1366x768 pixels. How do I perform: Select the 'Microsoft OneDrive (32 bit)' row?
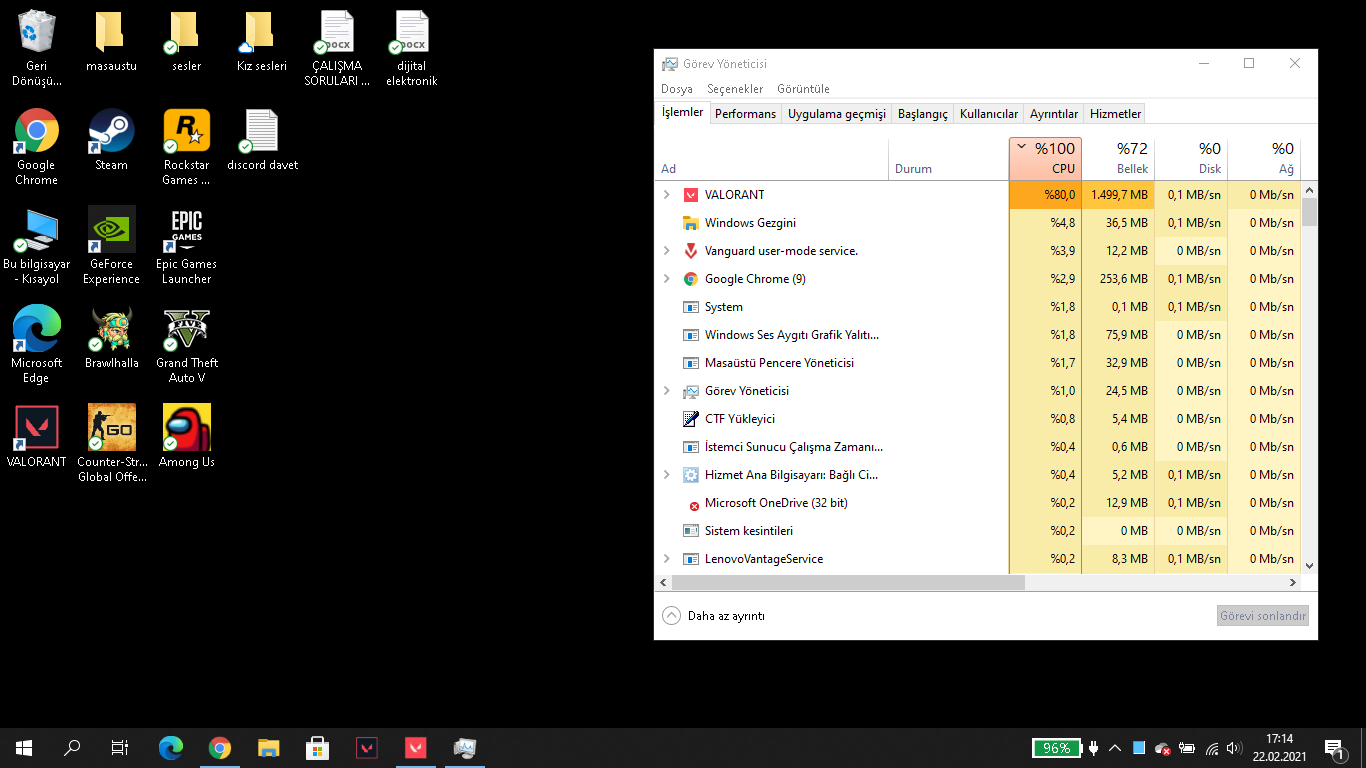(x=978, y=503)
